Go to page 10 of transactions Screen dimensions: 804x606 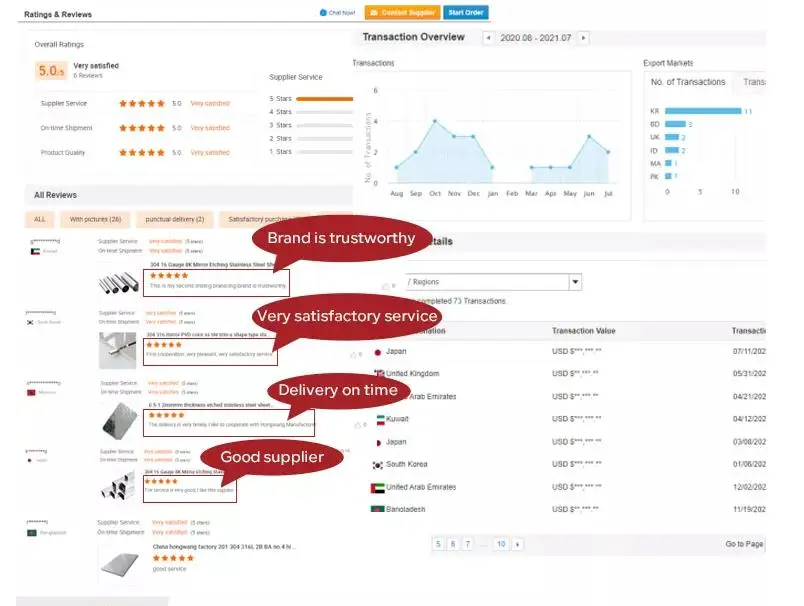(501, 544)
